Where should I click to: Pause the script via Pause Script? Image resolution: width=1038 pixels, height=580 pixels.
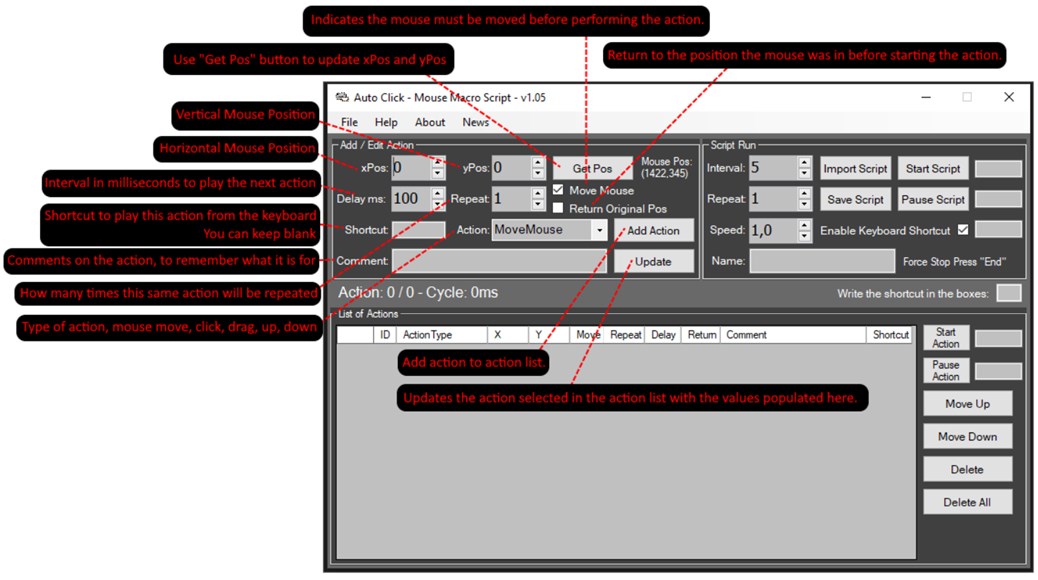click(932, 199)
